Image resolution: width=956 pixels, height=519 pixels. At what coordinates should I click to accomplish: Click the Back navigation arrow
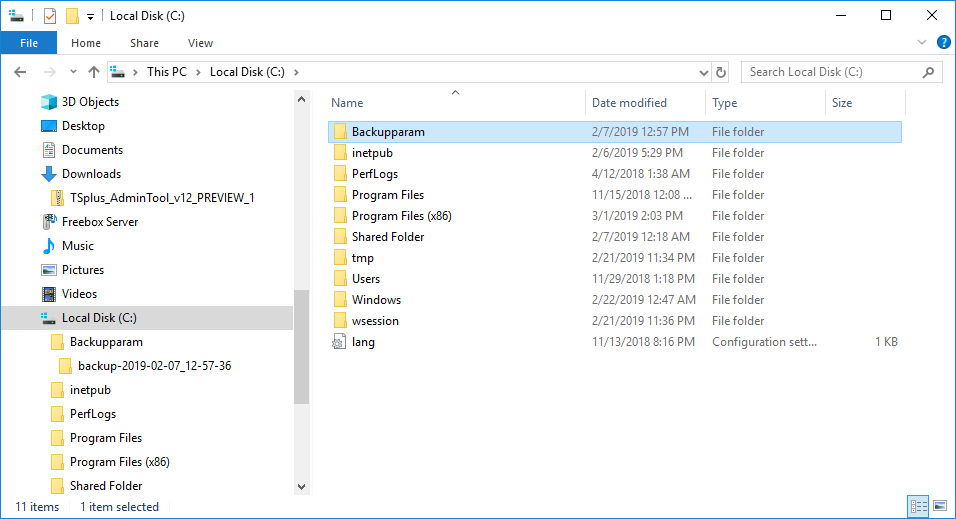coord(21,72)
